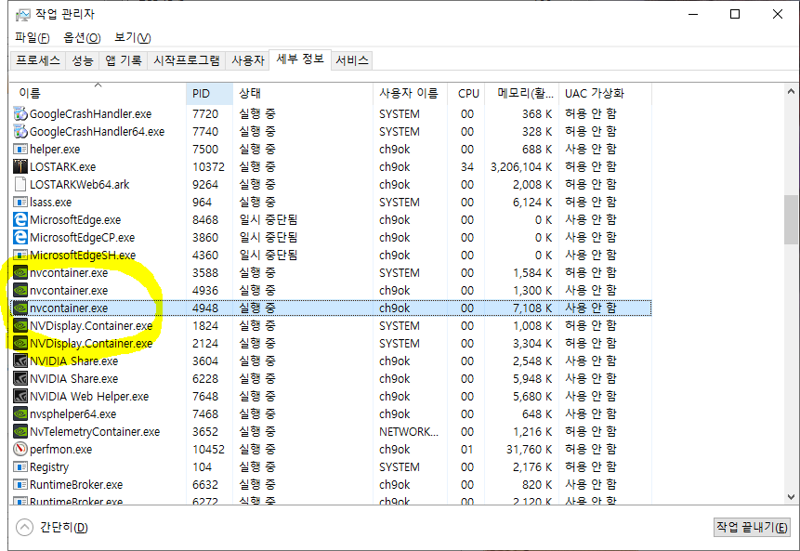Click the GoogleCrashHandler.exe process icon
This screenshot has height=551, width=800.
tap(20, 114)
